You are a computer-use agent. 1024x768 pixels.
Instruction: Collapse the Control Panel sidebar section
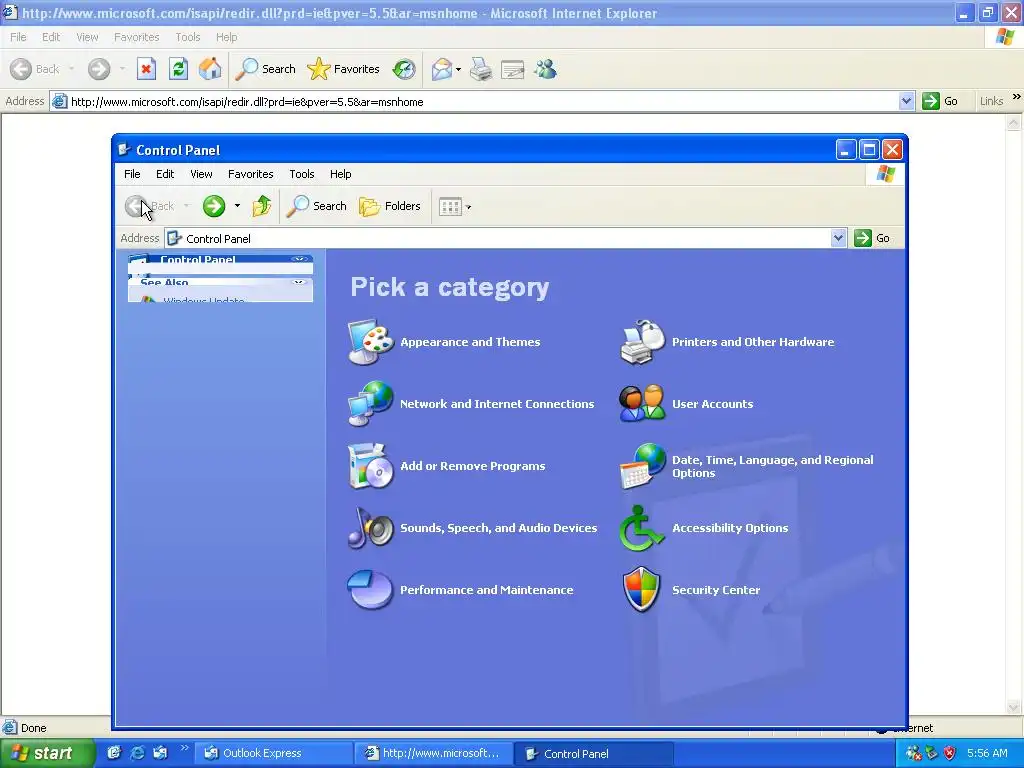click(x=299, y=259)
